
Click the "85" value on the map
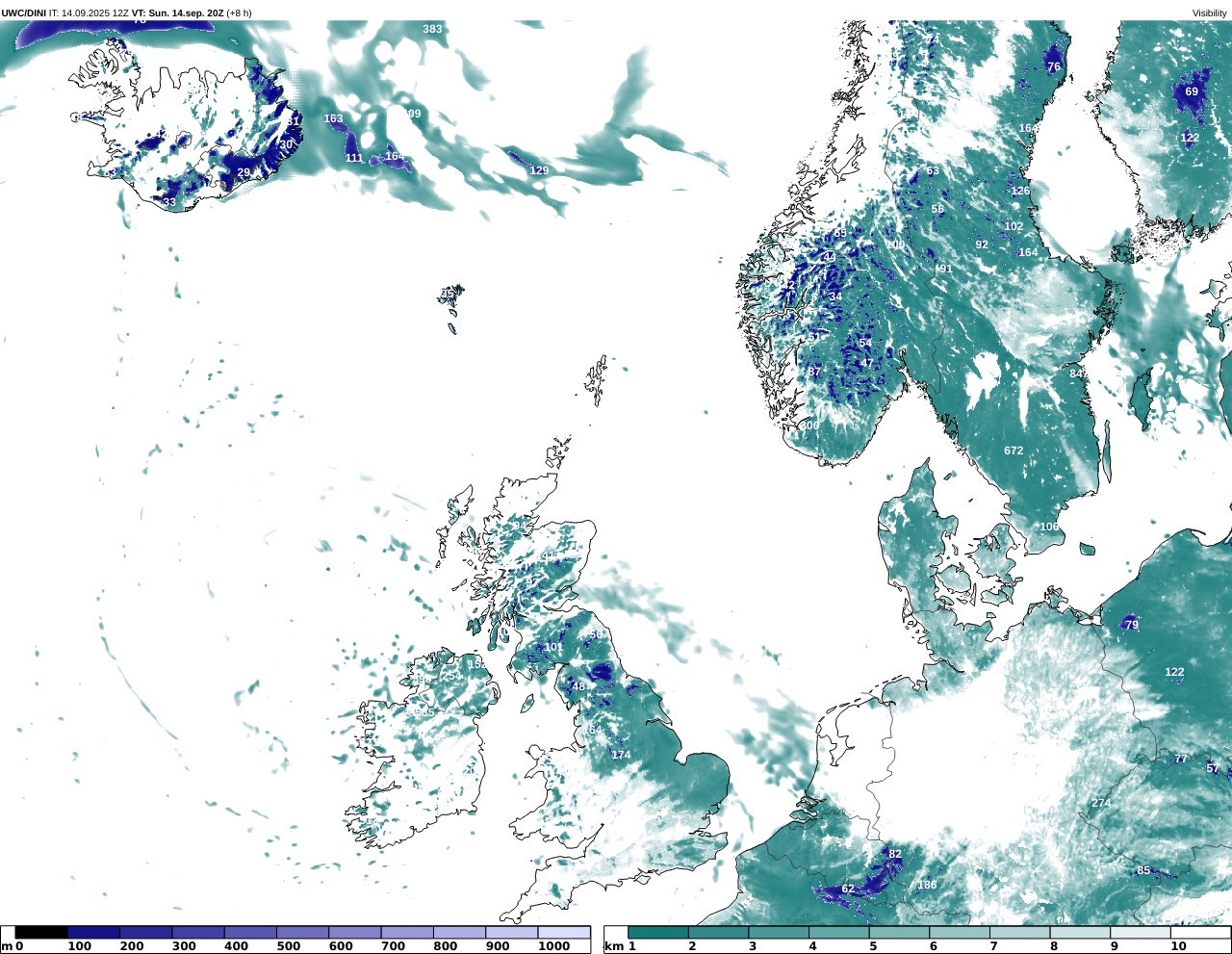tap(1143, 870)
